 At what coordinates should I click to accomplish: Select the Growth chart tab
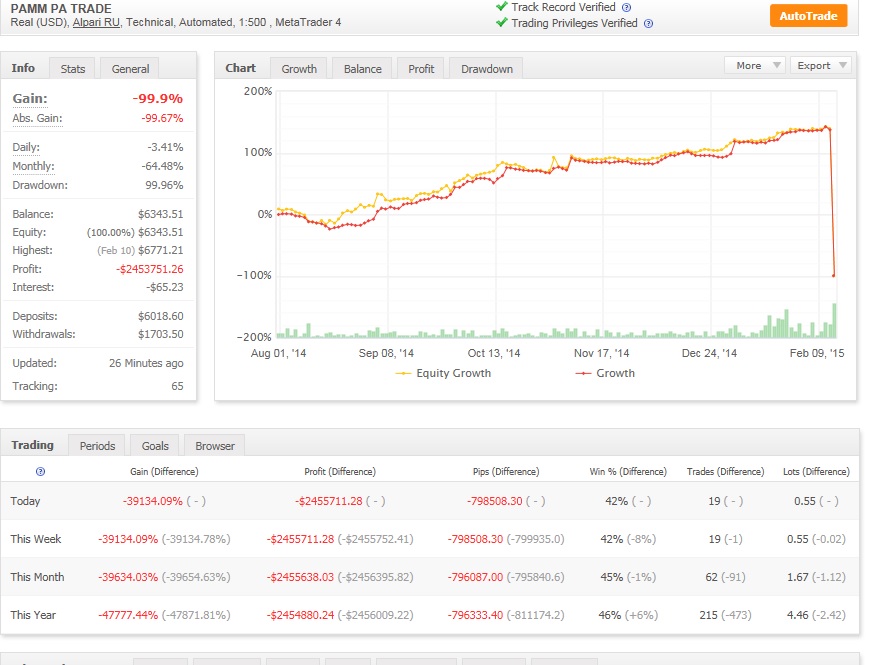click(299, 69)
